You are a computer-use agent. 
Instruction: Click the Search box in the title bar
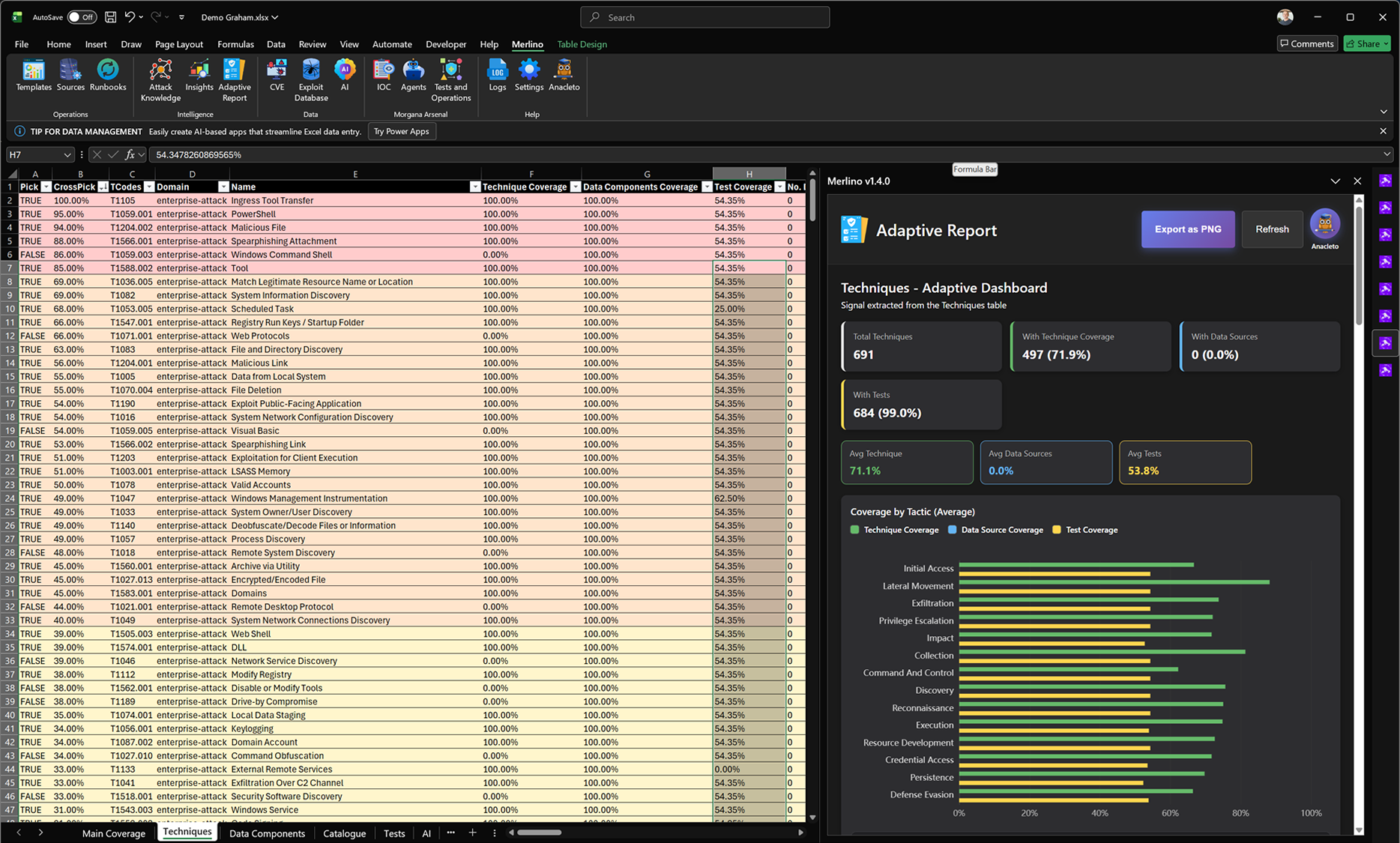pyautogui.click(x=703, y=16)
